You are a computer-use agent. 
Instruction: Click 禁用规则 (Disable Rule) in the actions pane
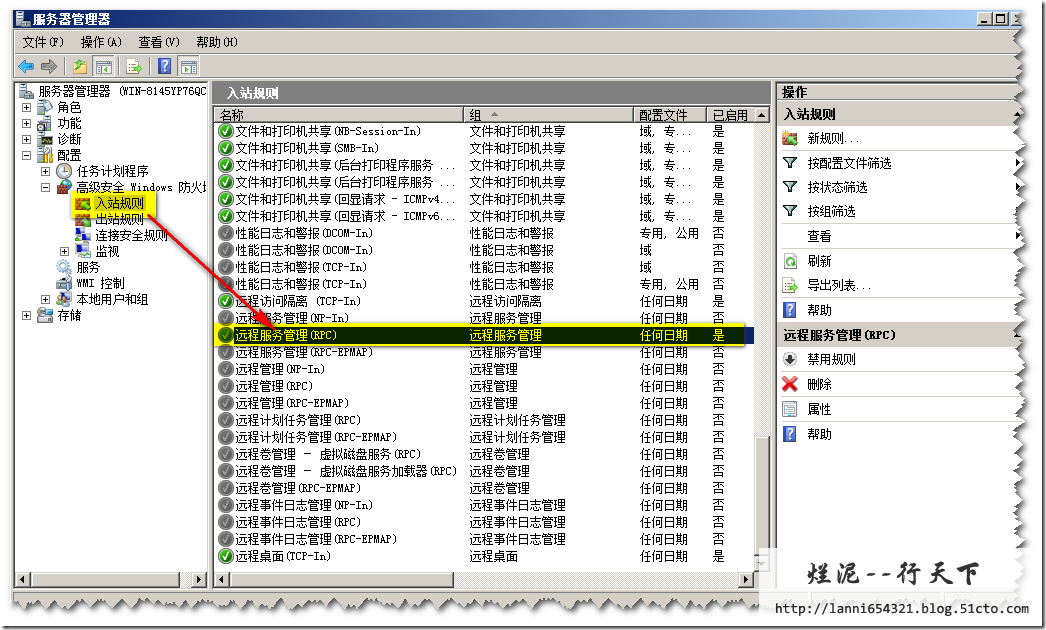tap(831, 360)
